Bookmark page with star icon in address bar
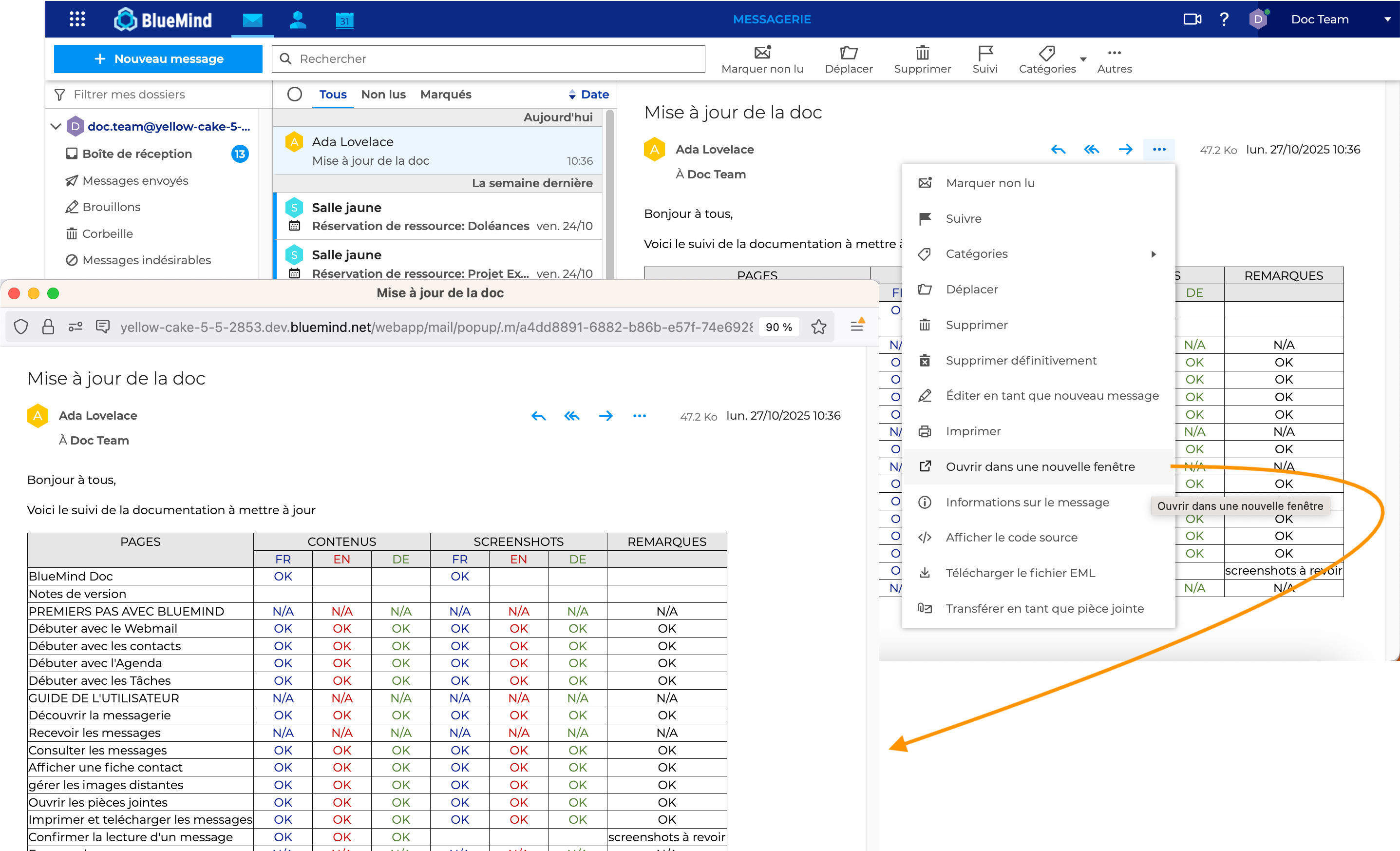The height and width of the screenshot is (851, 1400). [x=818, y=327]
